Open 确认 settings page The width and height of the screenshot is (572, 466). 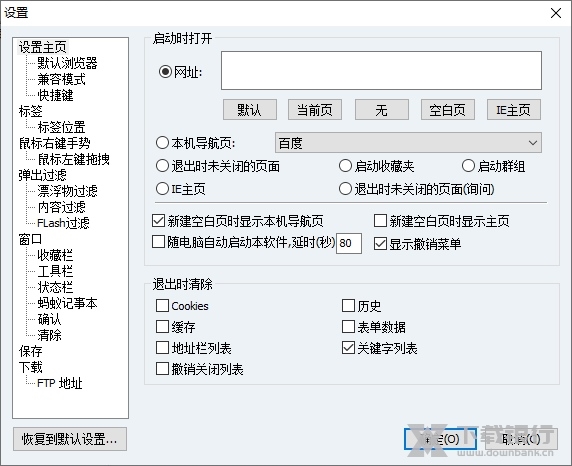[49, 319]
